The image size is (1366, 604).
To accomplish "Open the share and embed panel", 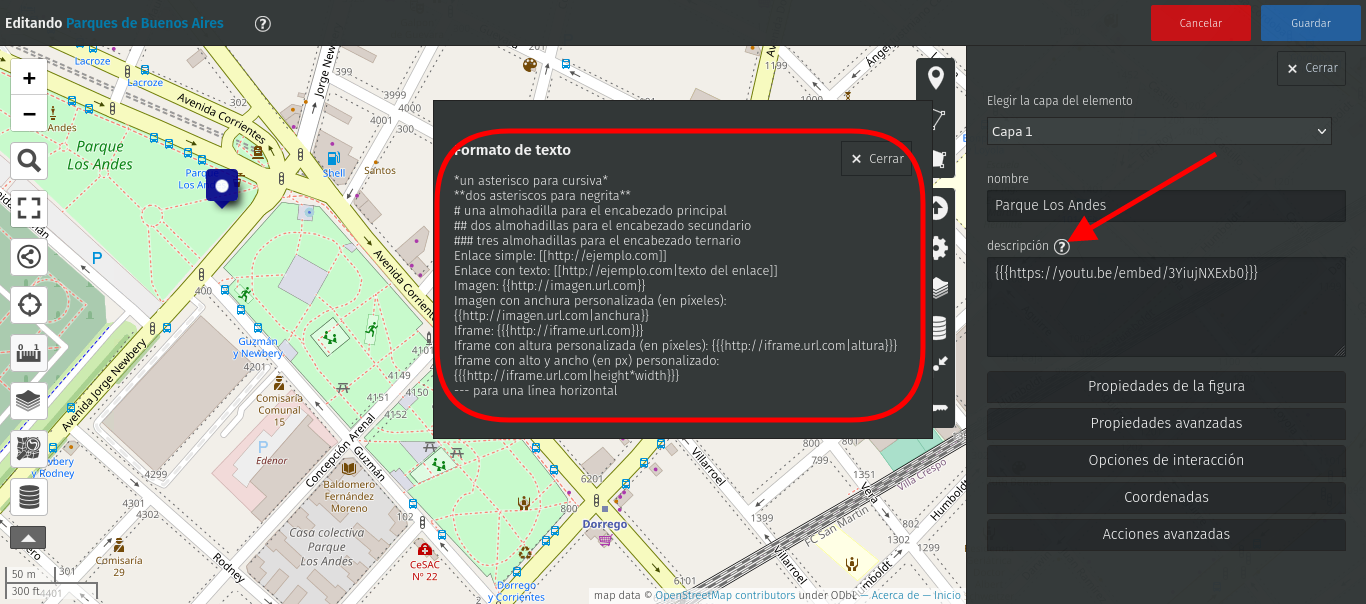I will [x=29, y=256].
